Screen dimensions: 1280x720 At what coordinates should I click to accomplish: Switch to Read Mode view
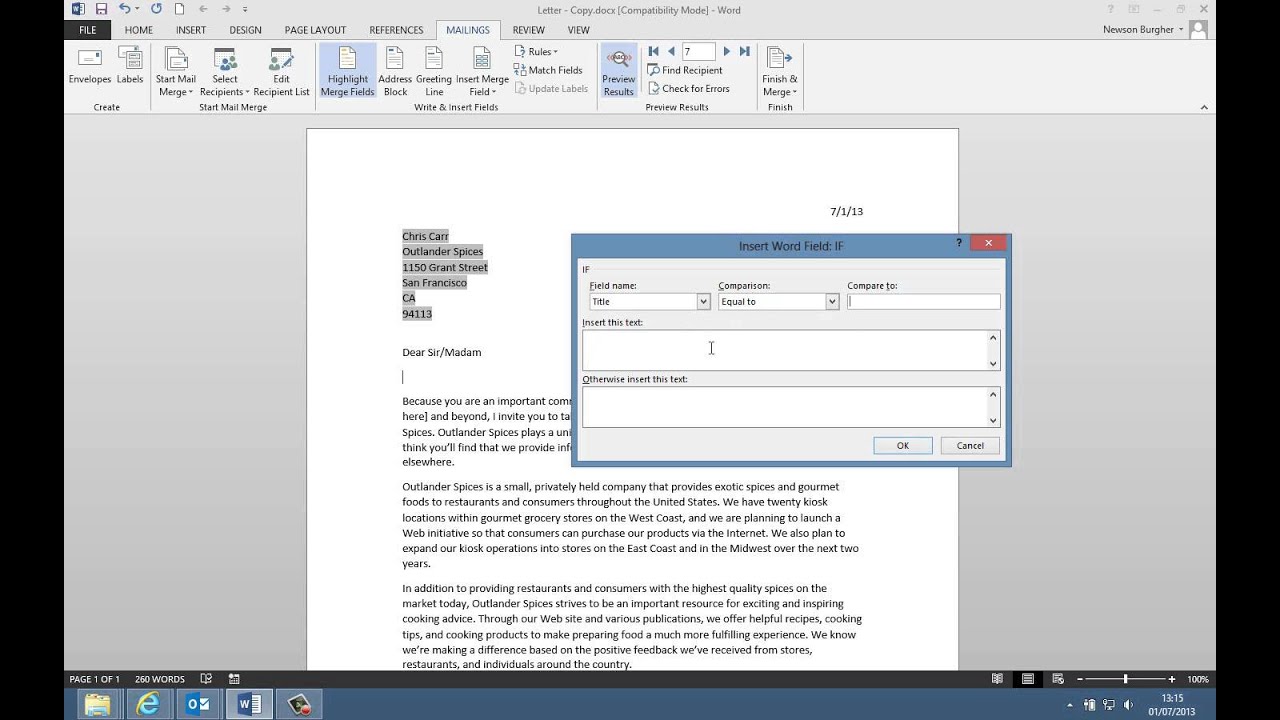click(997, 679)
